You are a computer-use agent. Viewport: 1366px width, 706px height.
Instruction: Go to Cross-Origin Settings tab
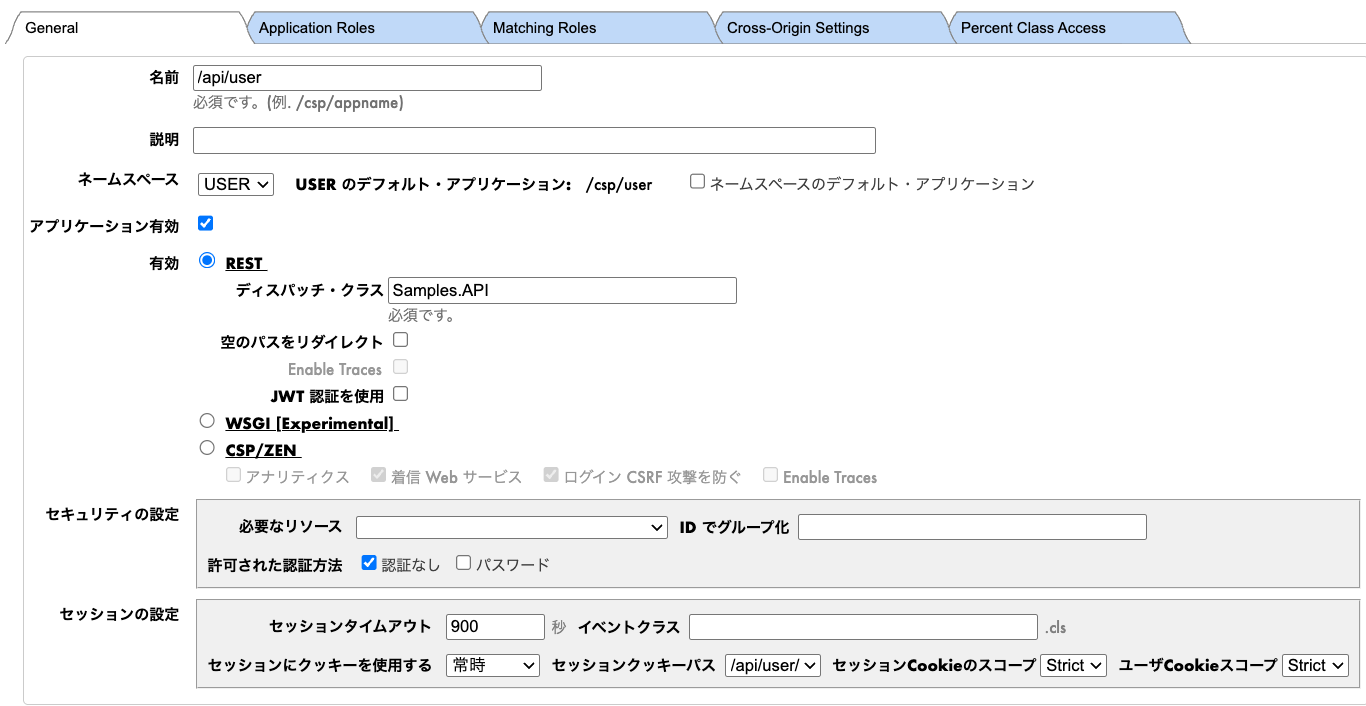tap(798, 28)
